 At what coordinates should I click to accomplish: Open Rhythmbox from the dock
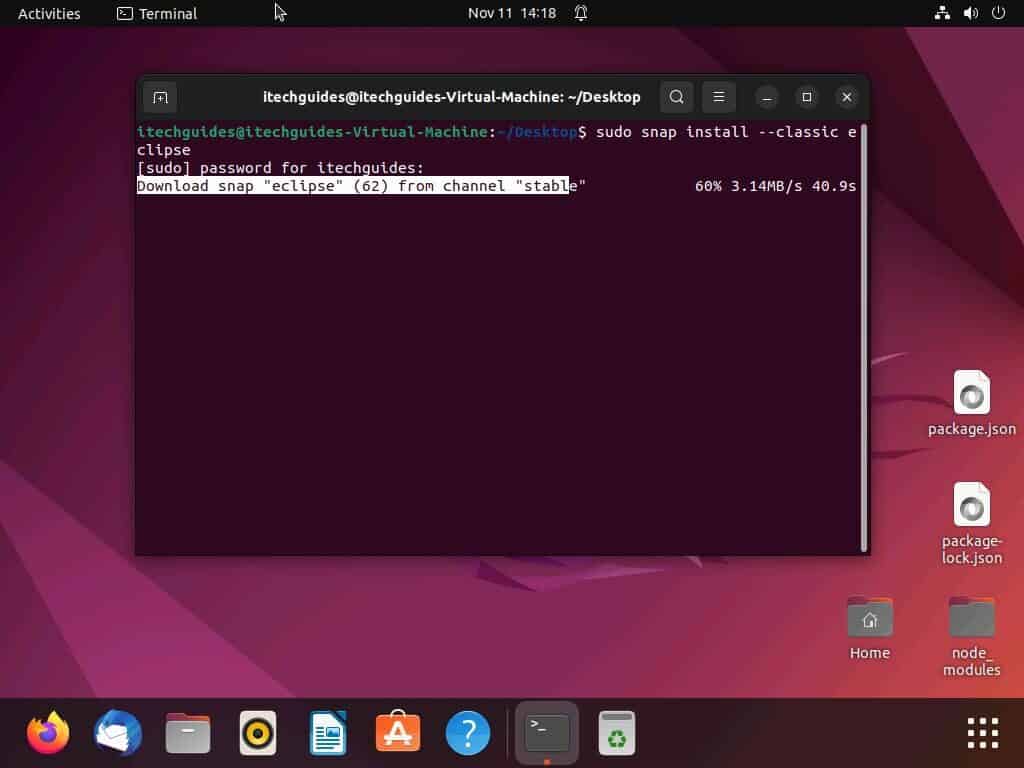coord(258,733)
